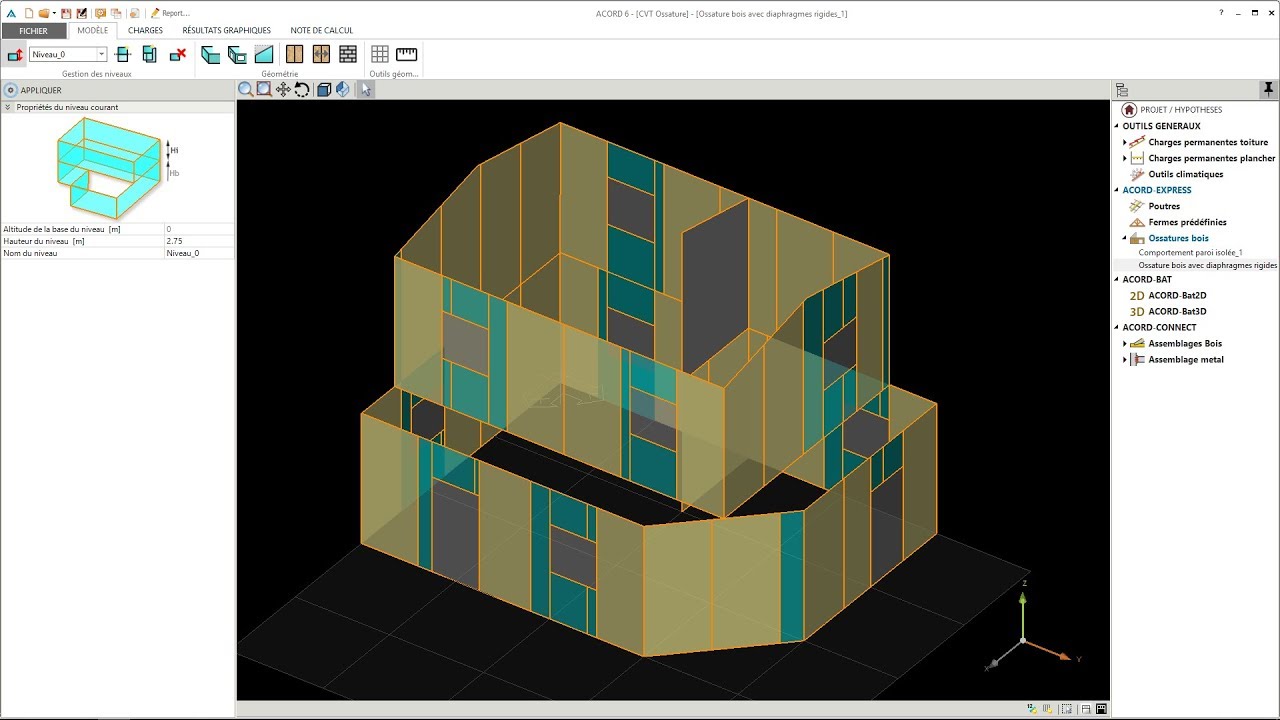Expand Charges permanentes toiture
The image size is (1280, 720).
click(x=1125, y=143)
